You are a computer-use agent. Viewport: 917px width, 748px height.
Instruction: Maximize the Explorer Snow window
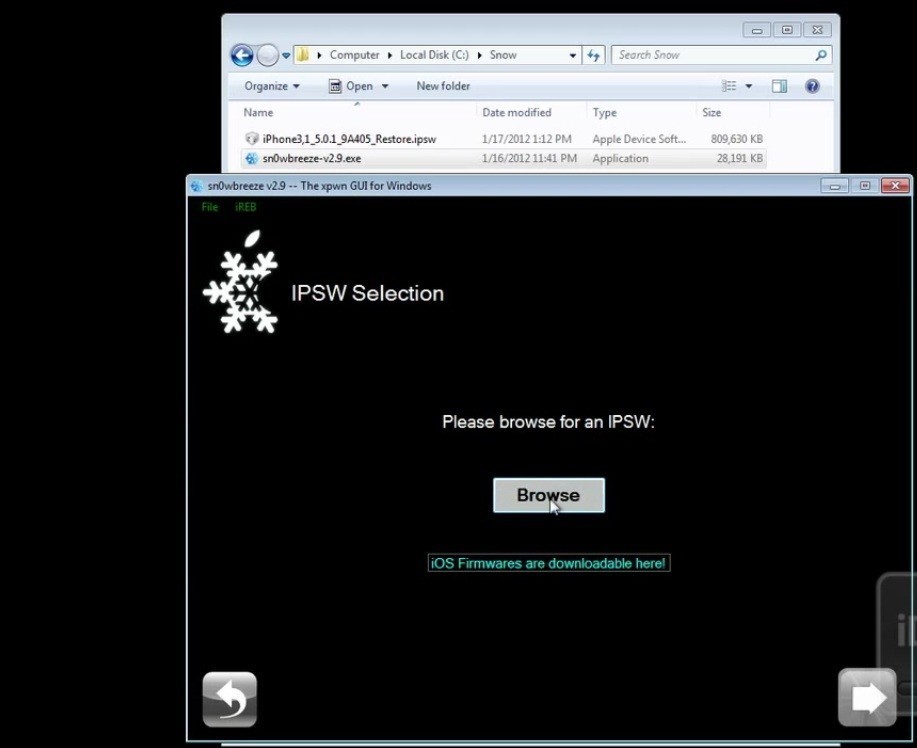(x=787, y=30)
